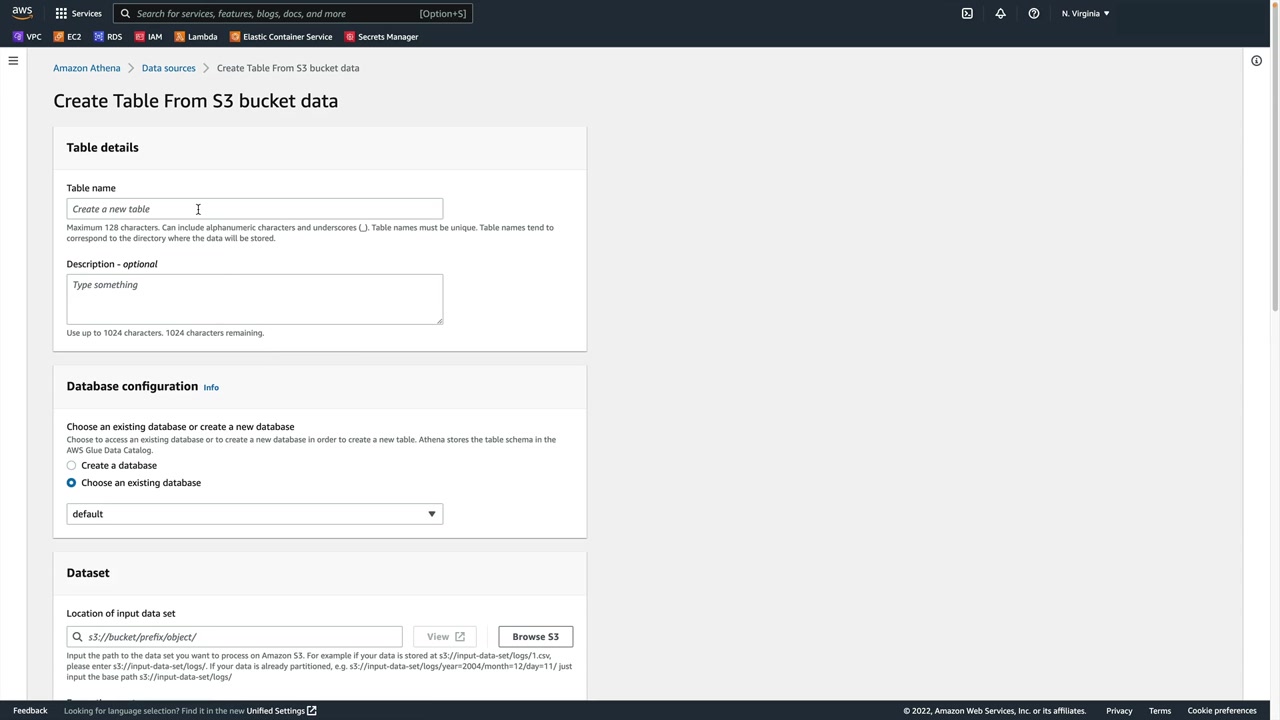Image resolution: width=1280 pixels, height=720 pixels.
Task: Open the AWS console home logo
Action: point(22,13)
